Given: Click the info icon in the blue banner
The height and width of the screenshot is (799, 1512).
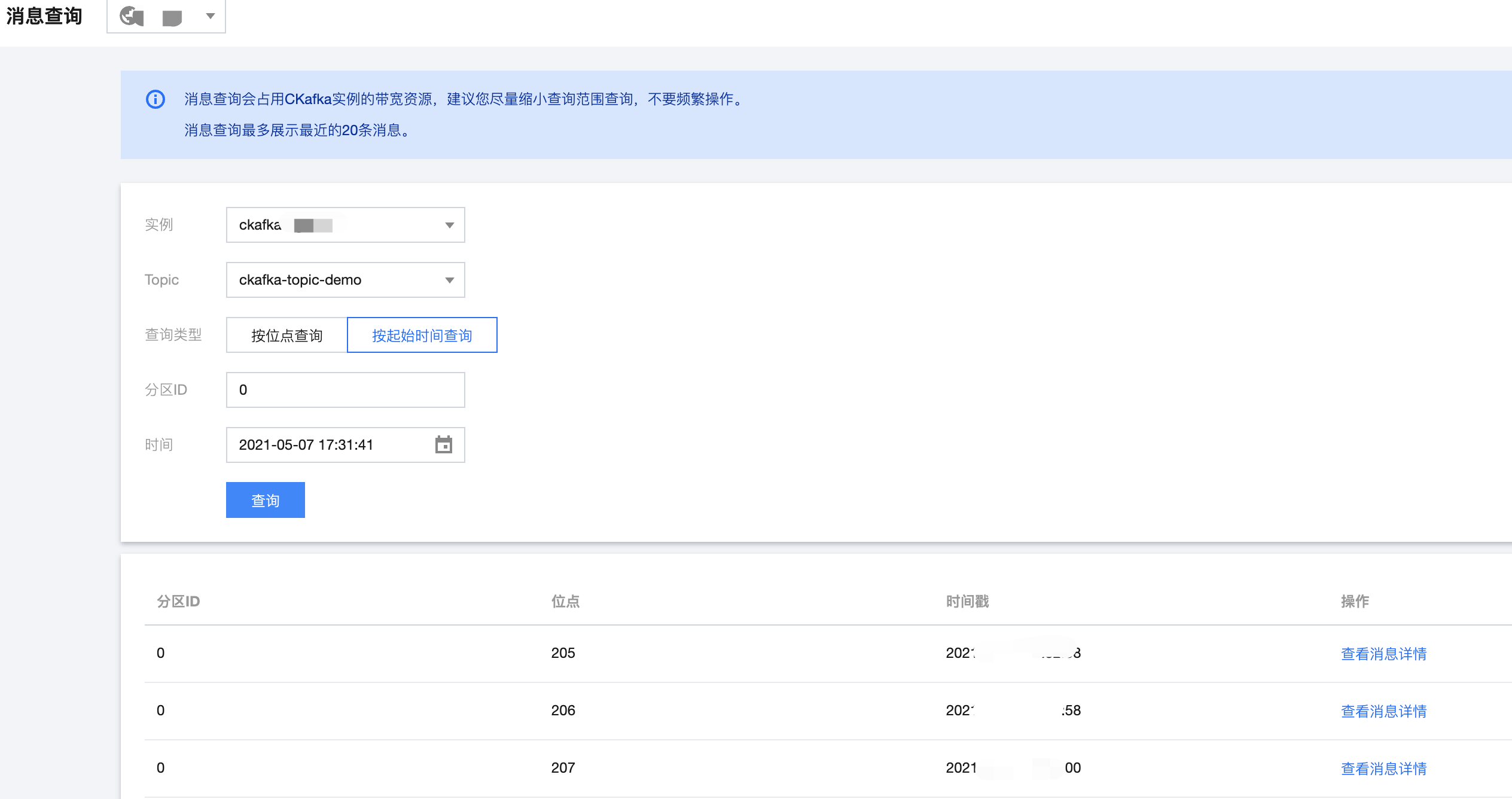Looking at the screenshot, I should point(156,99).
